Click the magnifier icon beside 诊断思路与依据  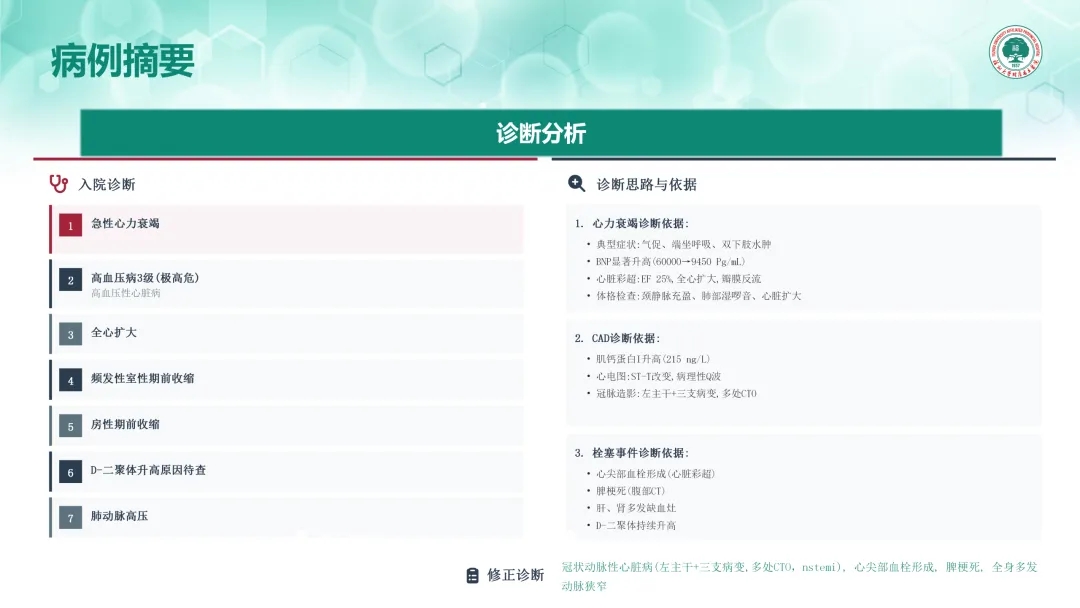tap(576, 184)
